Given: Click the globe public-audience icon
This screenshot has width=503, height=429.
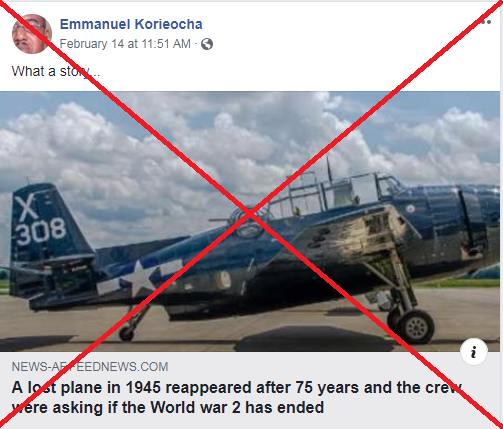Looking at the screenshot, I should 207,44.
